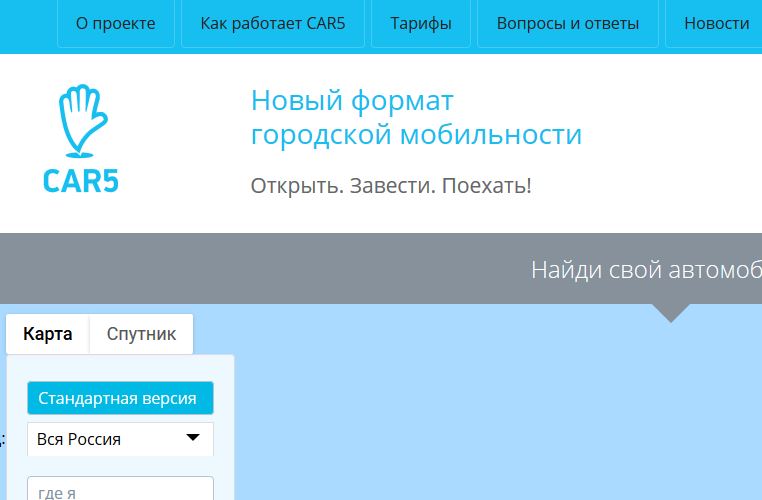
Task: Focus the где я input field
Action: pos(120,490)
